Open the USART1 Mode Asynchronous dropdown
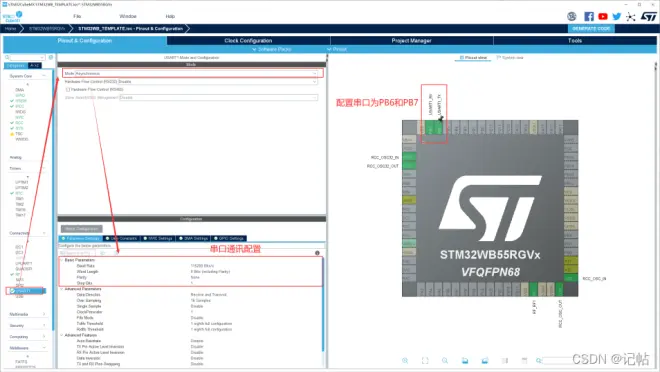 tap(193, 73)
